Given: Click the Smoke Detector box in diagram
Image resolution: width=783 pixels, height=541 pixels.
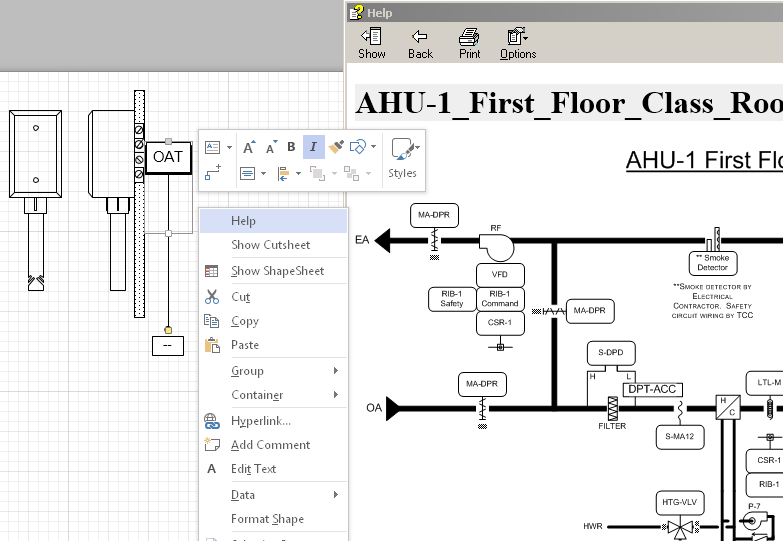Looking at the screenshot, I should (x=713, y=263).
